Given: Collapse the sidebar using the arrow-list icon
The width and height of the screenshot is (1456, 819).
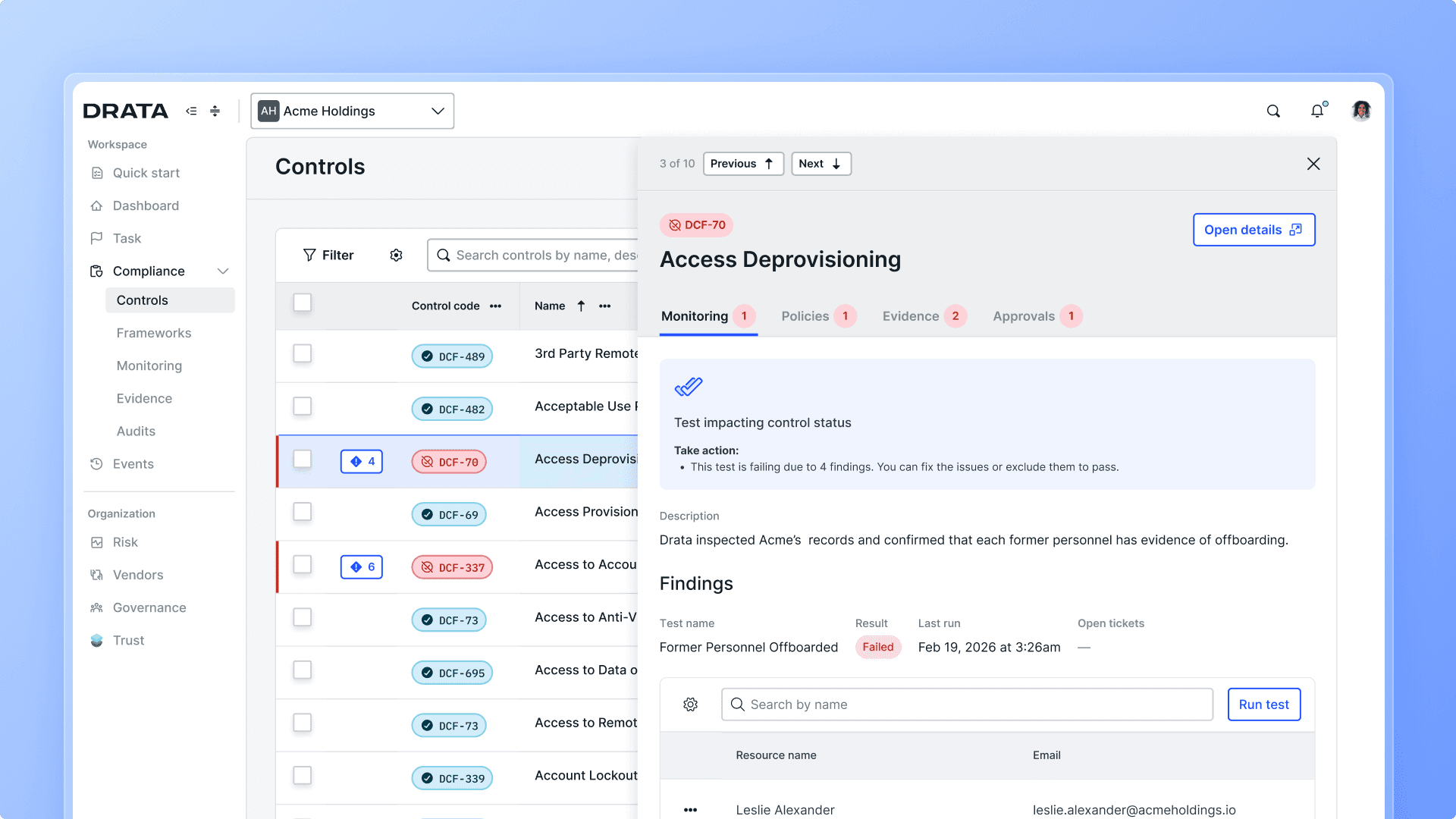Looking at the screenshot, I should 191,111.
